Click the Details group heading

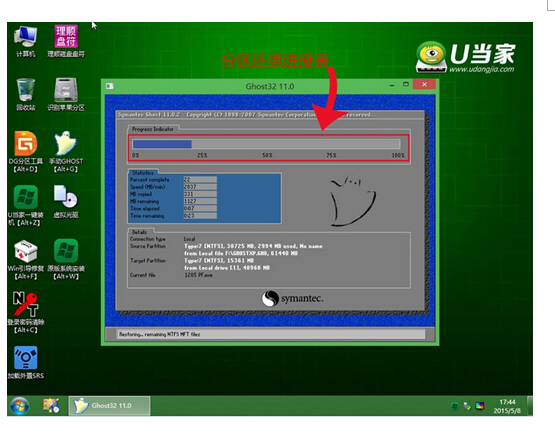pyautogui.click(x=139, y=232)
